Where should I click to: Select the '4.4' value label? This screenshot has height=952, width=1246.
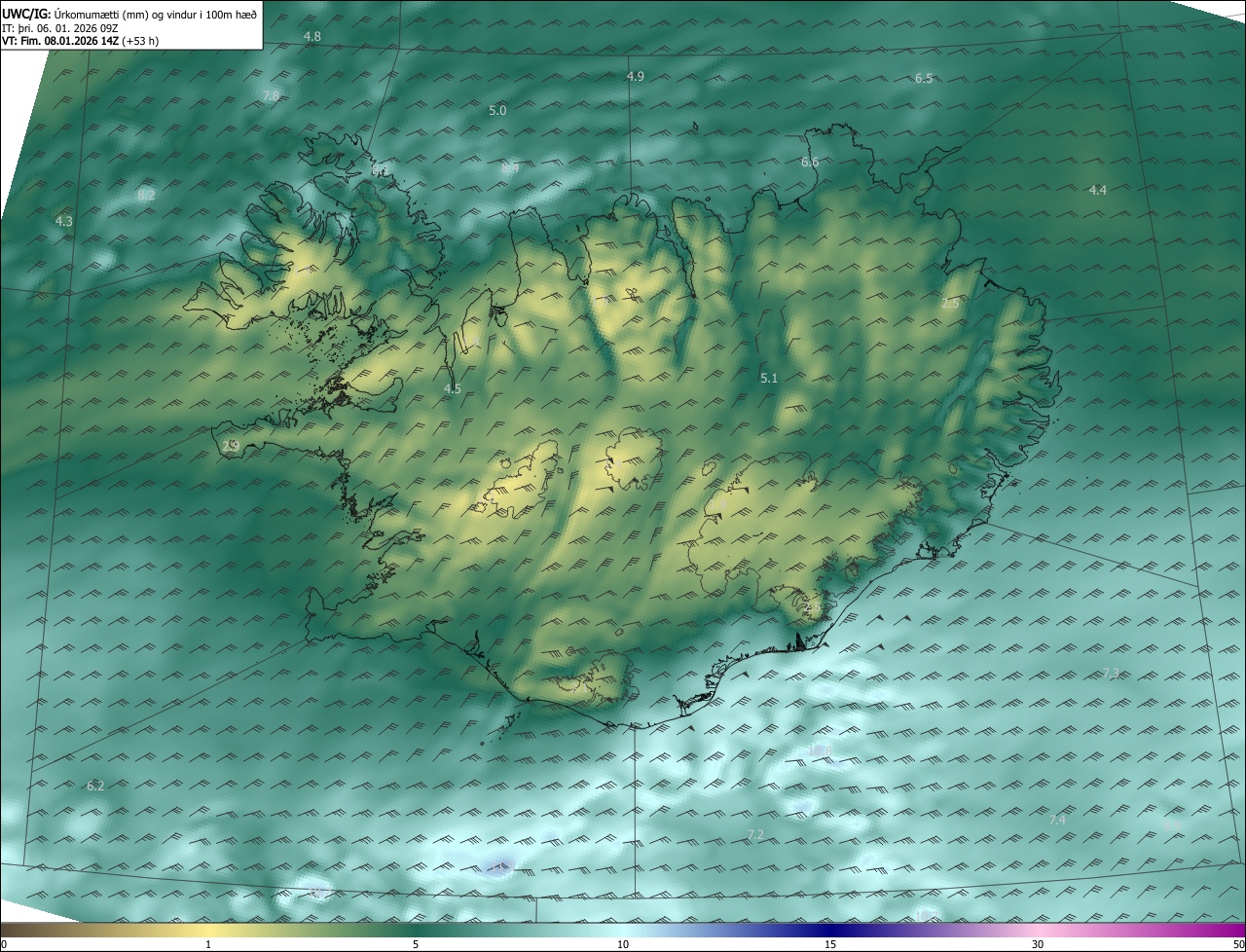[1098, 191]
